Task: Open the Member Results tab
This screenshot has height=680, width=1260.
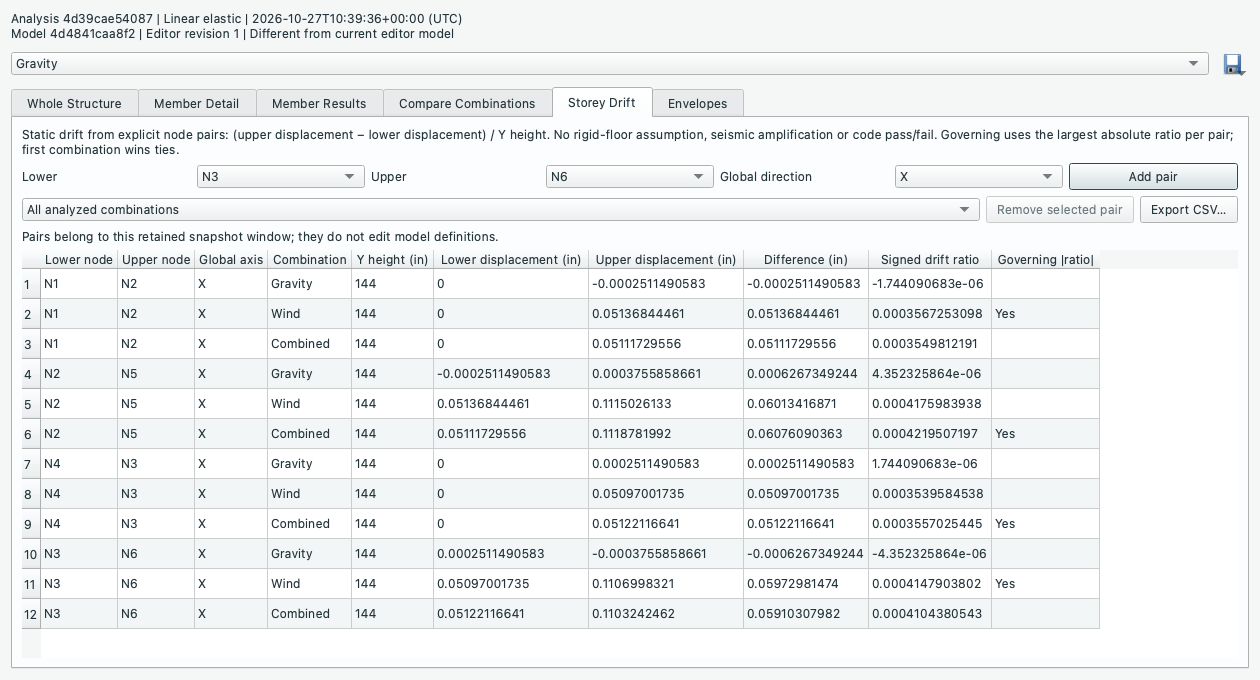Action: coord(319,103)
